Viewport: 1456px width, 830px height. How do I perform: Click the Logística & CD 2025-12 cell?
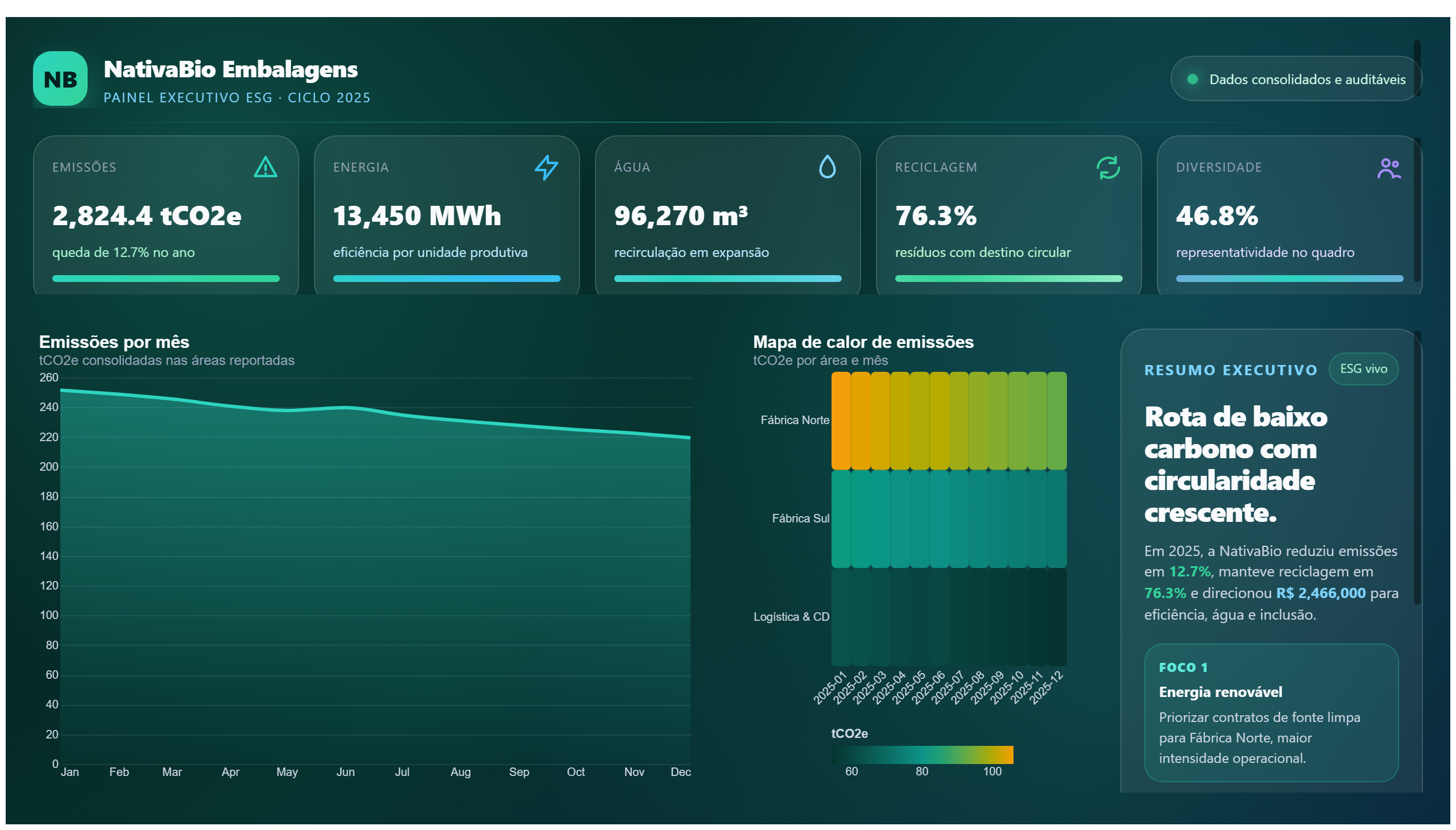1057,617
